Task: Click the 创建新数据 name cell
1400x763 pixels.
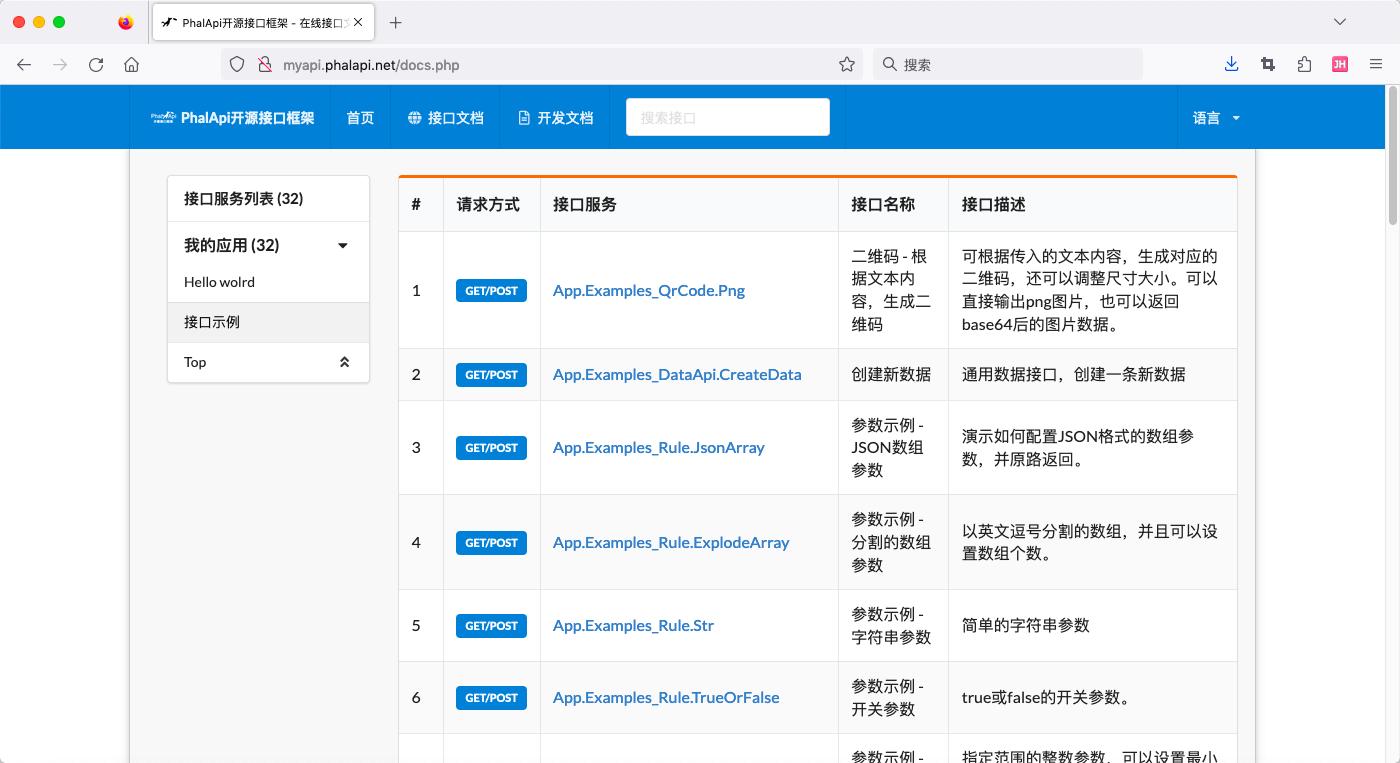Action: pyautogui.click(x=891, y=374)
